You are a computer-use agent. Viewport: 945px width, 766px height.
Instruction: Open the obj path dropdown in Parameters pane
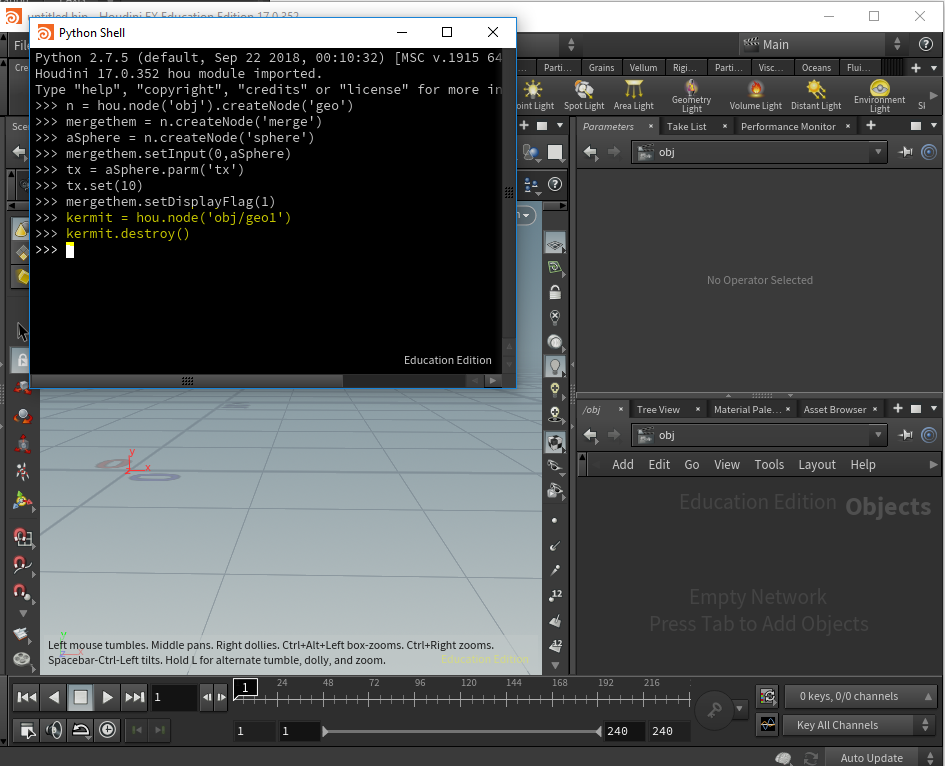[x=878, y=152]
